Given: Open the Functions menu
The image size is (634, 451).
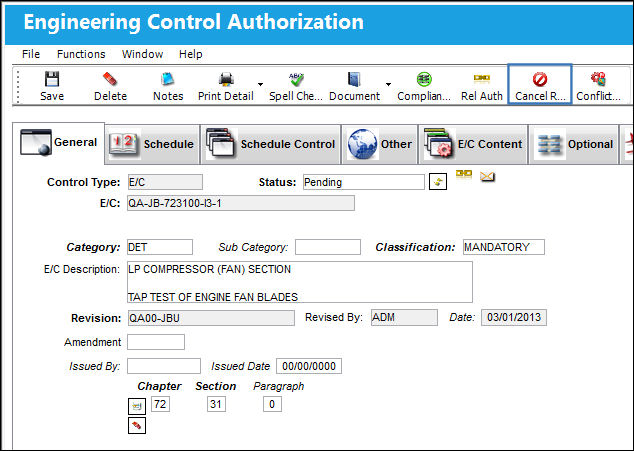Looking at the screenshot, I should (81, 54).
